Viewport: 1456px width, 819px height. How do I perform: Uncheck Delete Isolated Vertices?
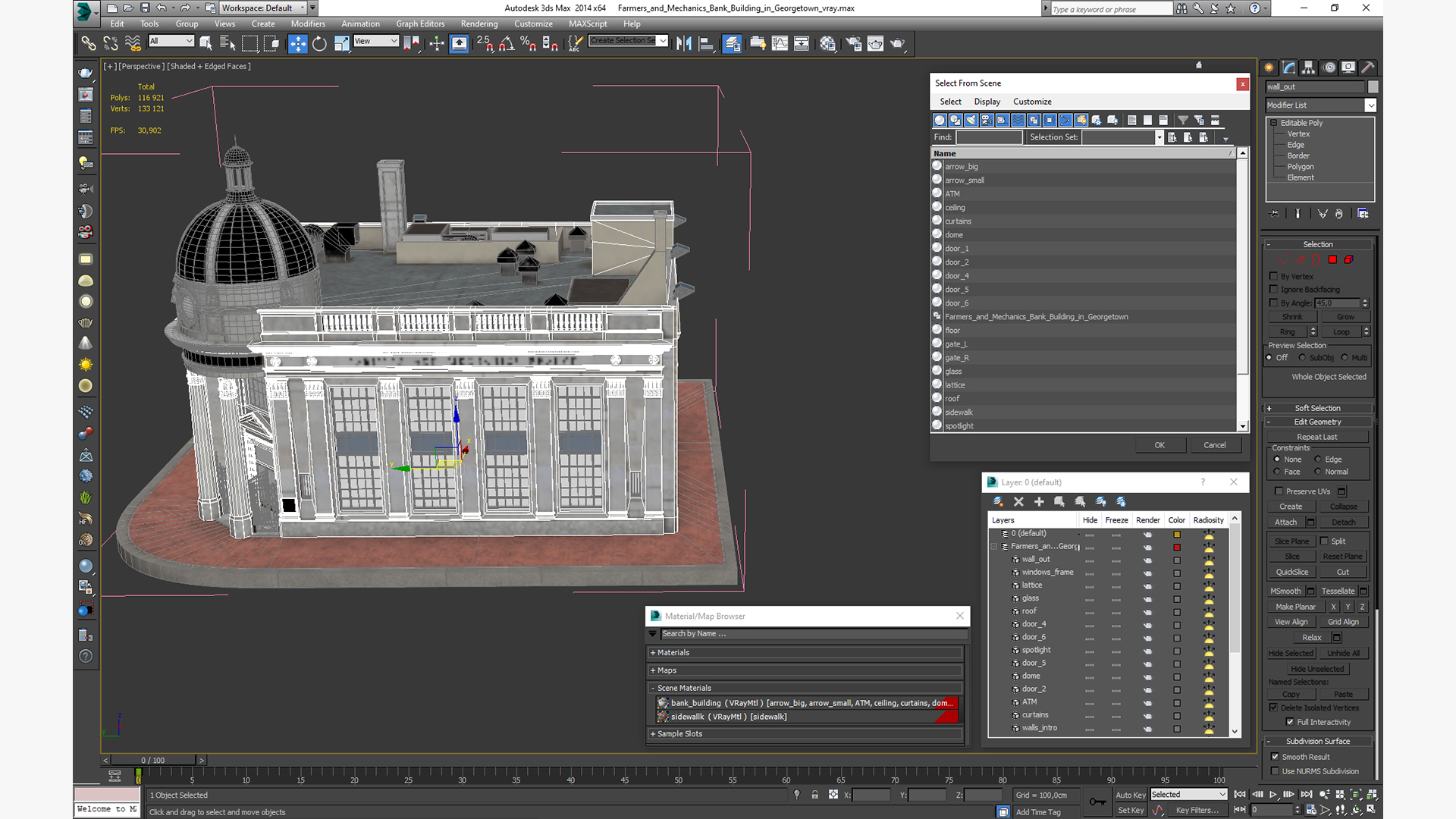click(1274, 708)
